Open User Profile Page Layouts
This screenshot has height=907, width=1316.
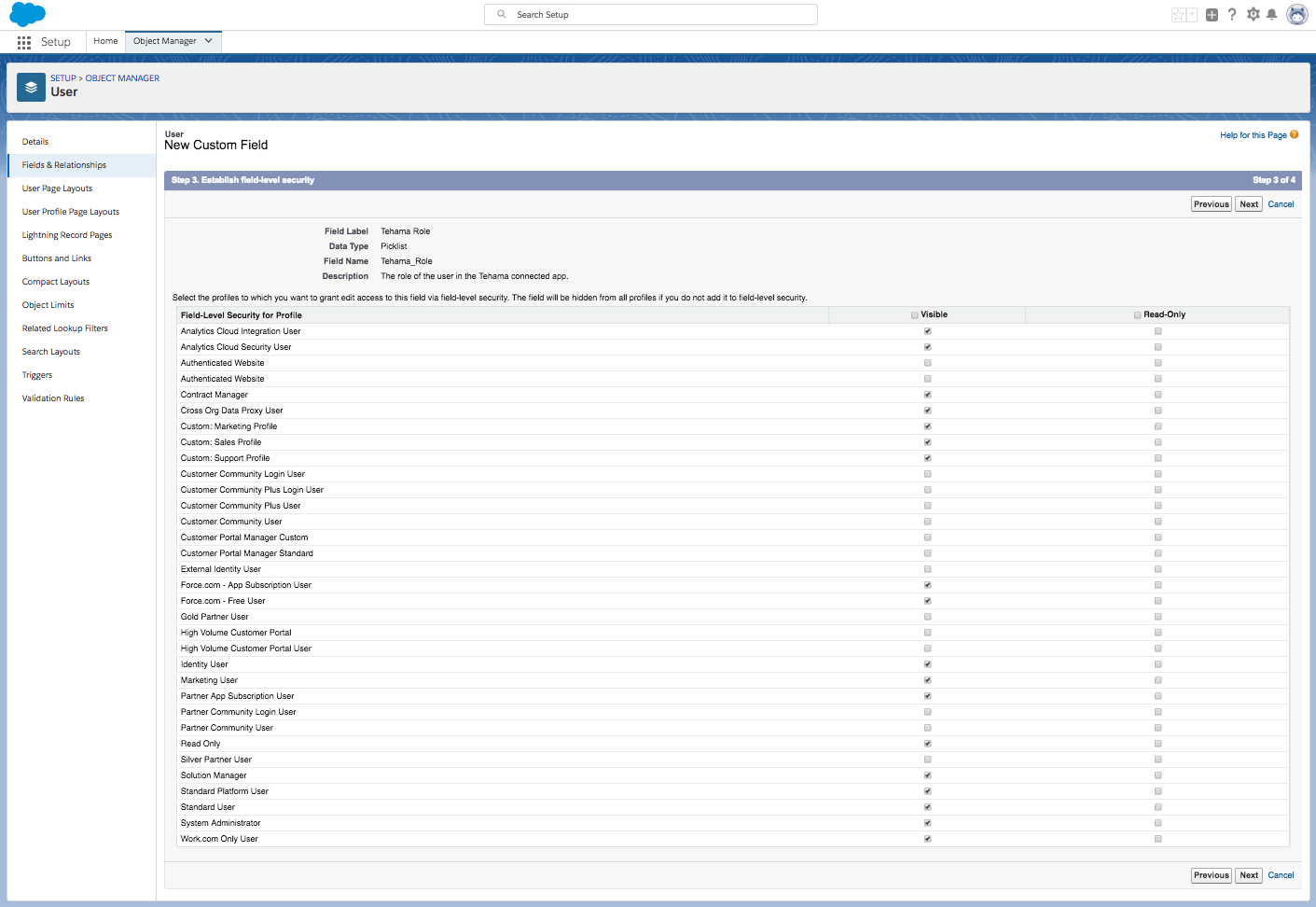point(71,212)
